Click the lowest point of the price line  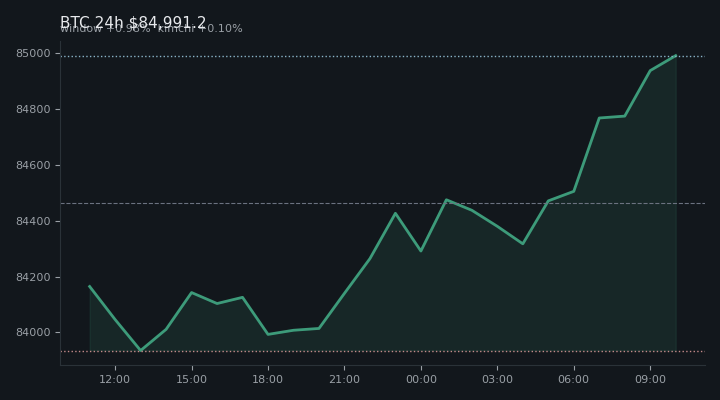(x=141, y=350)
